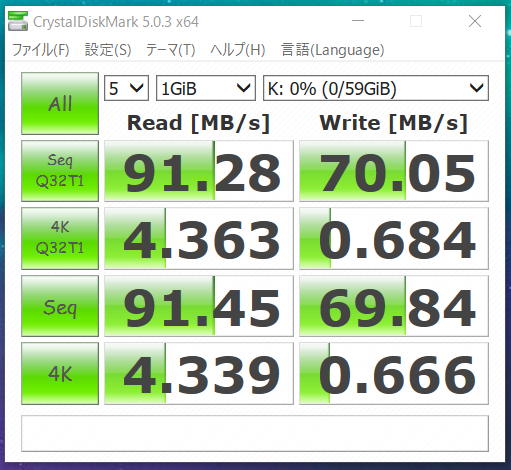Minimize the CrystalDiskMark window

358,21
